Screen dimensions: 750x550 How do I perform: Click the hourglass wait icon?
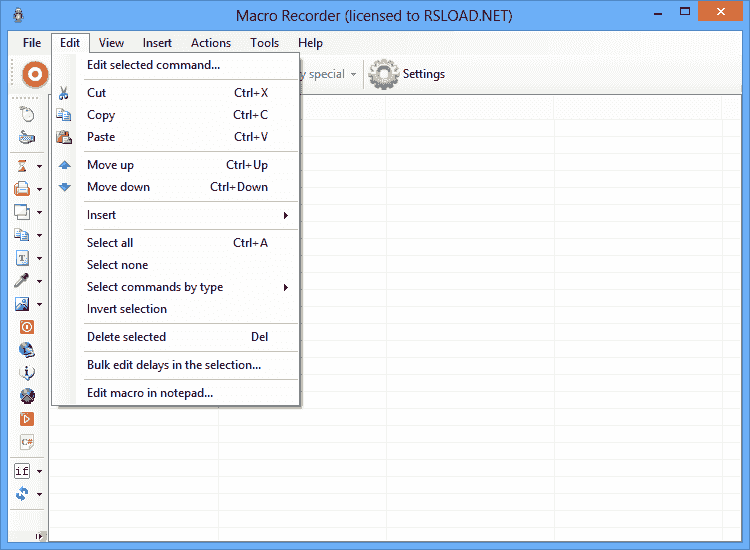[22, 166]
